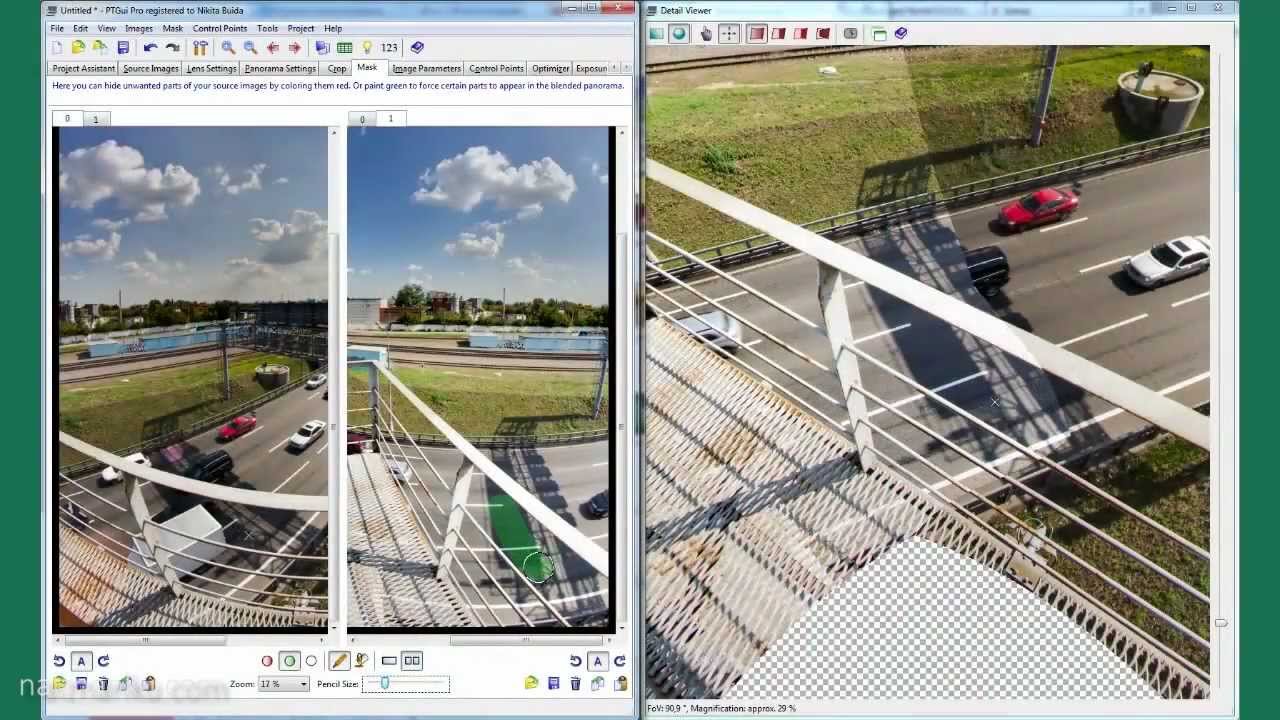The width and height of the screenshot is (1280, 720).
Task: Go to next image with red right arrow
Action: point(294,48)
